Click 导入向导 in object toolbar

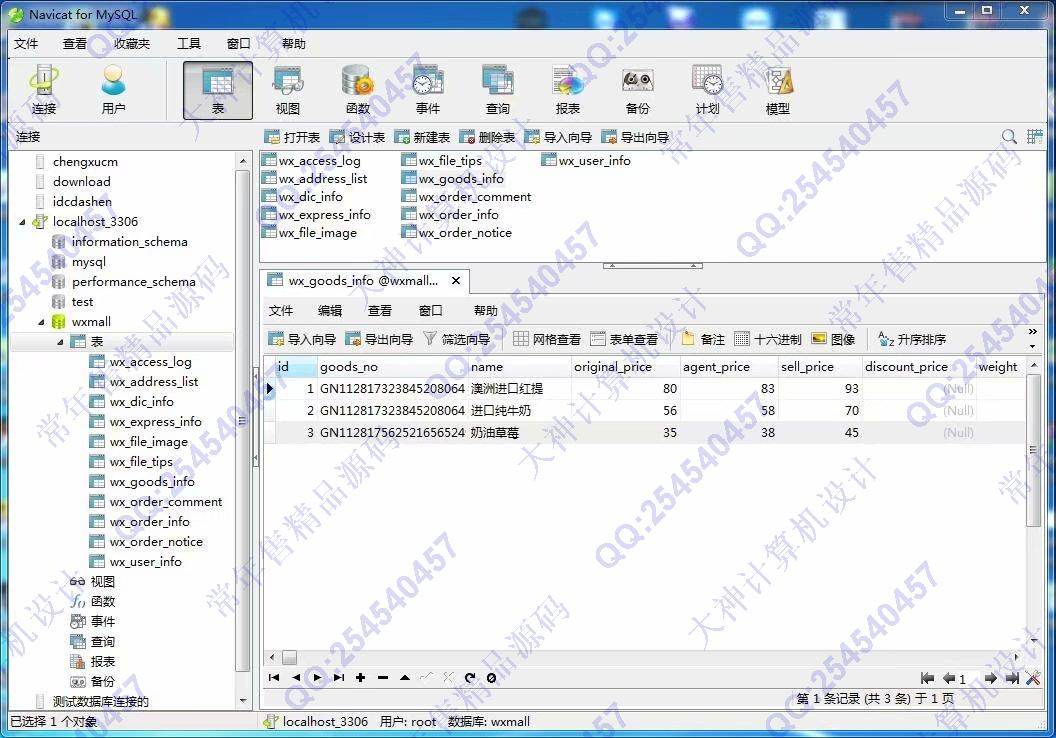point(559,137)
